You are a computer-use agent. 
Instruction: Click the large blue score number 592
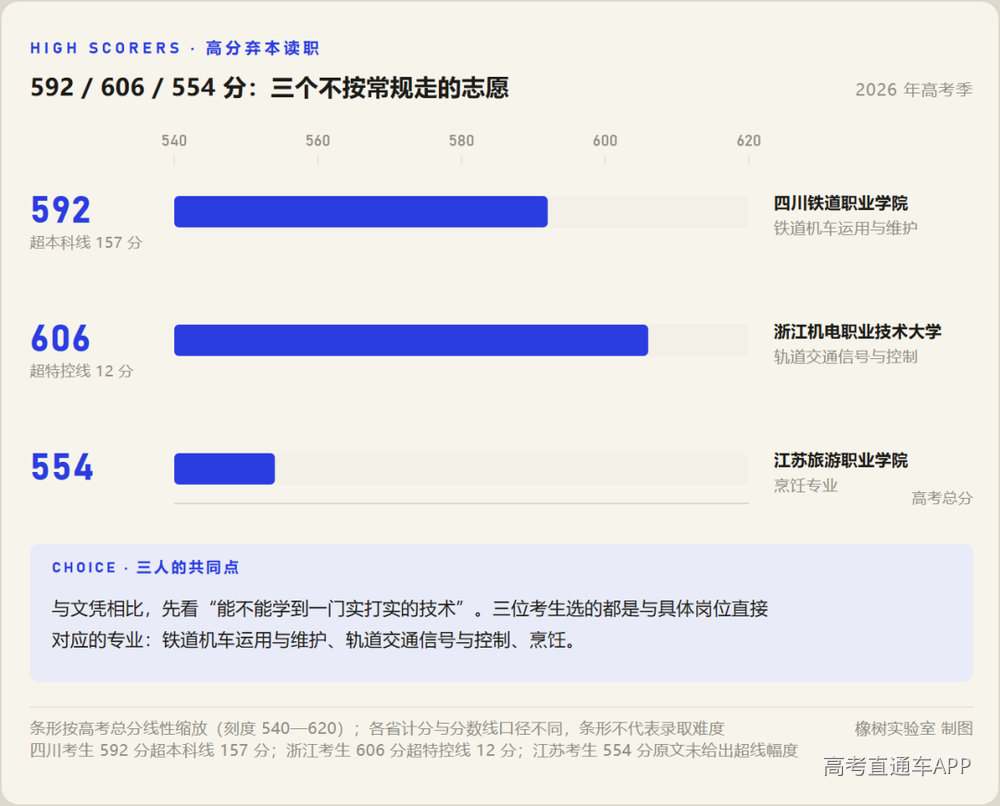click(x=61, y=210)
